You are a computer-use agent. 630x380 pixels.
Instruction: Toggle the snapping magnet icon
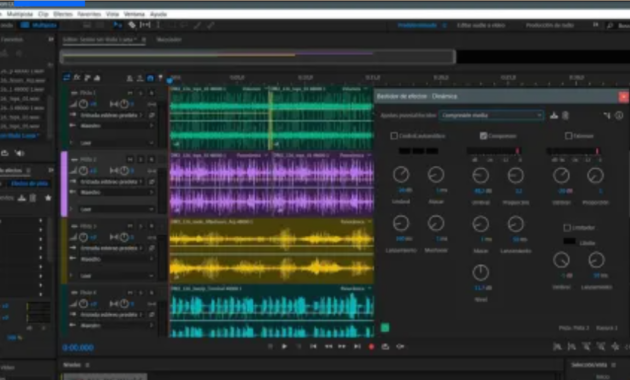pos(150,78)
